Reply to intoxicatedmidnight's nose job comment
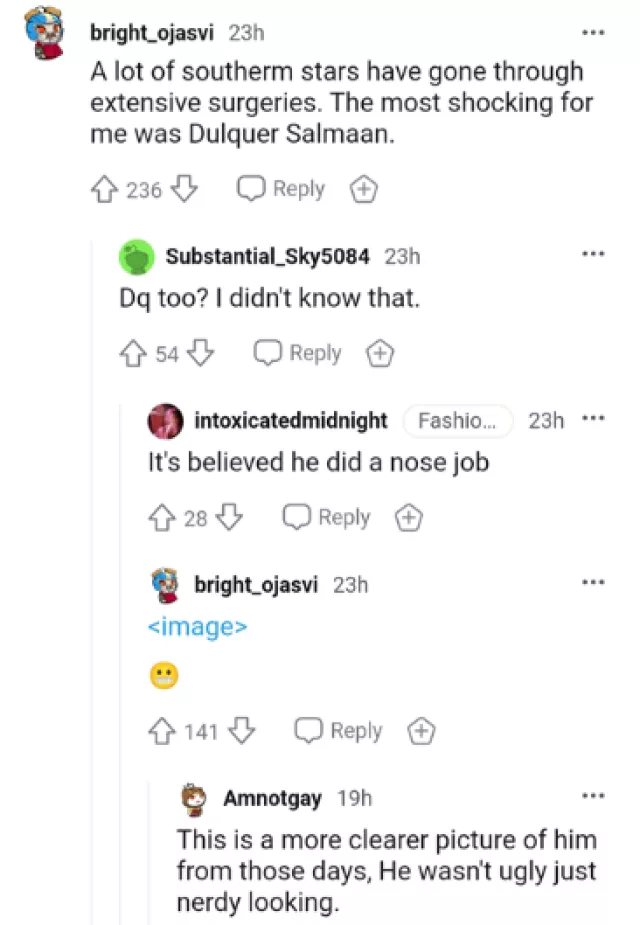Image resolution: width=640 pixels, height=925 pixels. click(x=327, y=517)
